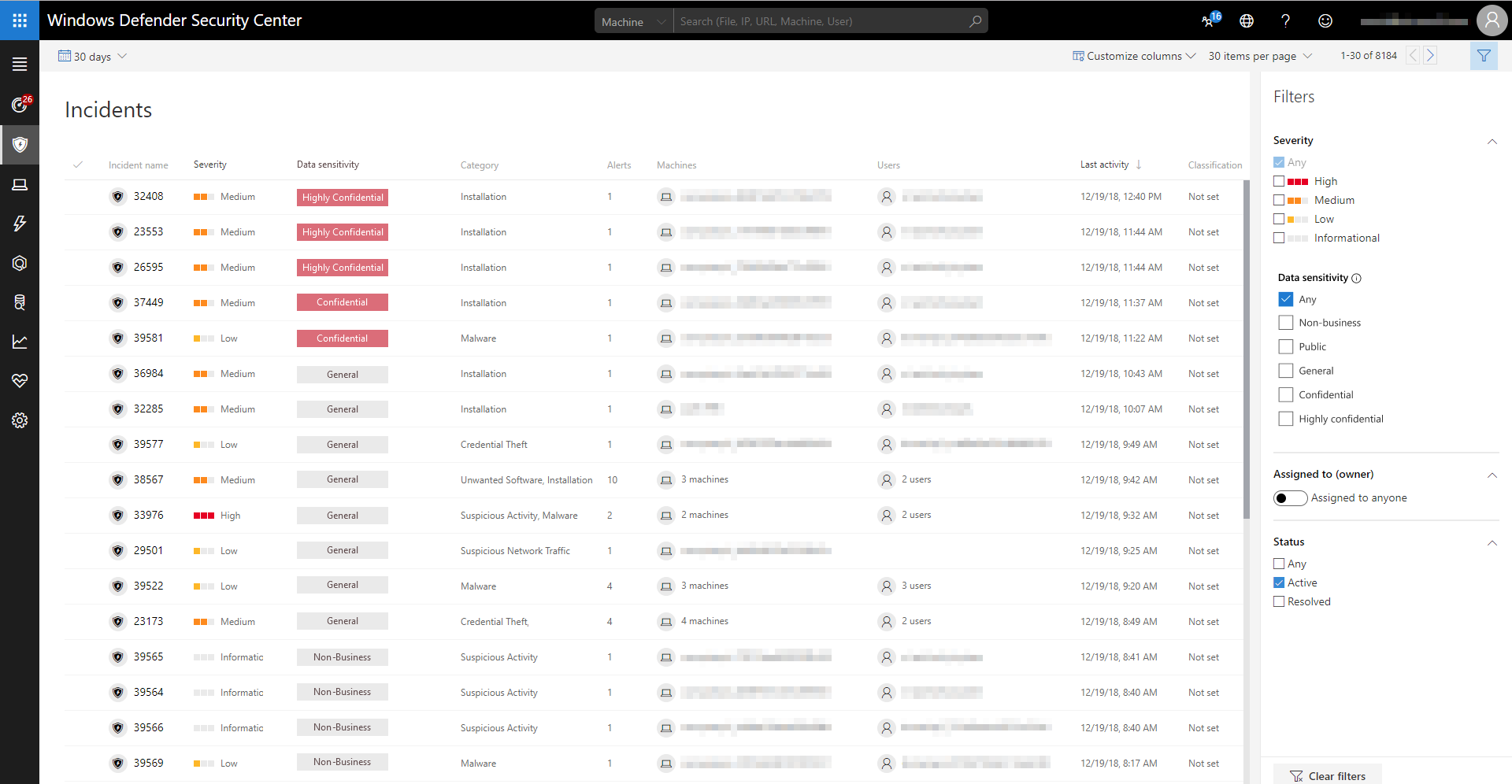The width and height of the screenshot is (1512, 784).
Task: Open the Automated investigations icon
Action: tap(20, 263)
